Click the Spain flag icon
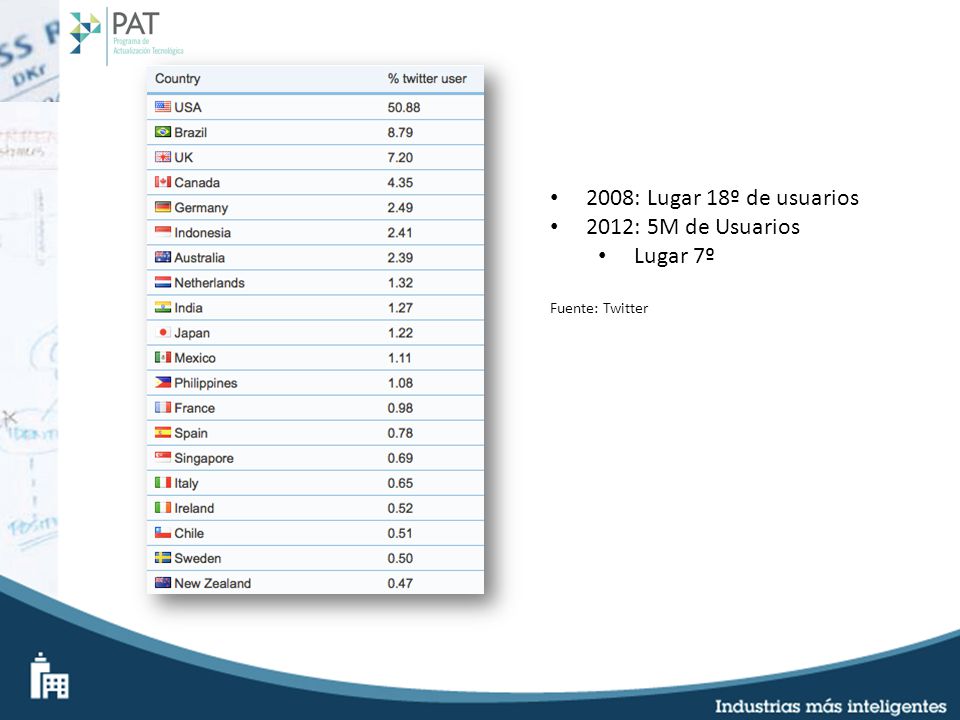The height and width of the screenshot is (720, 960). point(163,433)
